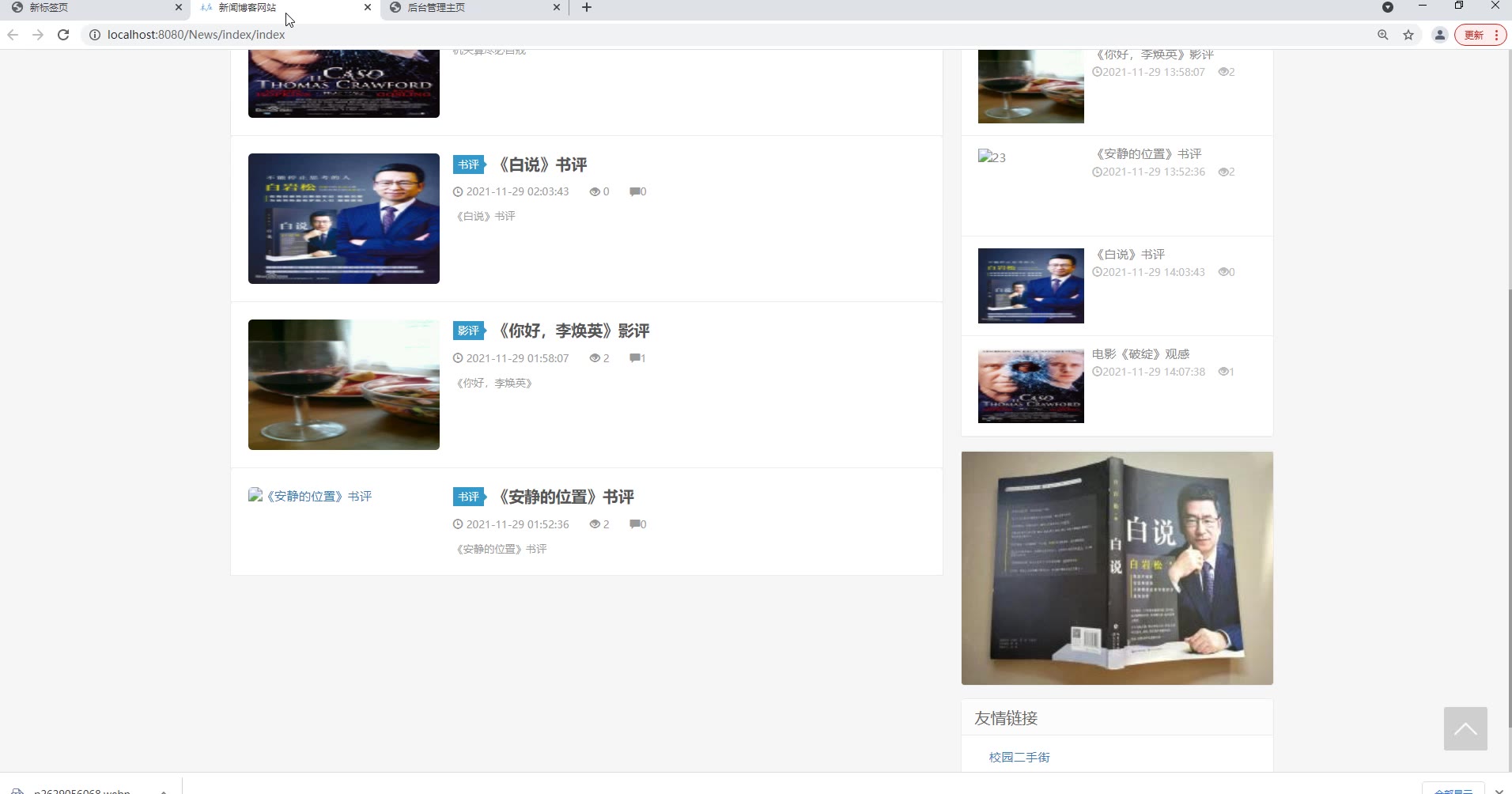Click sidebar eye icon for 《白说》书评
The image size is (1512, 794).
1223,272
